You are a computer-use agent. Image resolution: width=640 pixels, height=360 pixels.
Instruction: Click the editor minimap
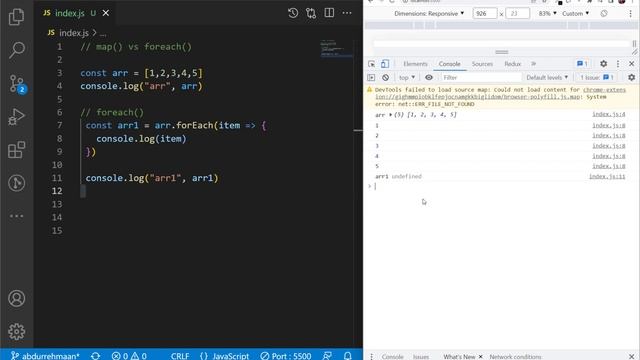pos(337,49)
